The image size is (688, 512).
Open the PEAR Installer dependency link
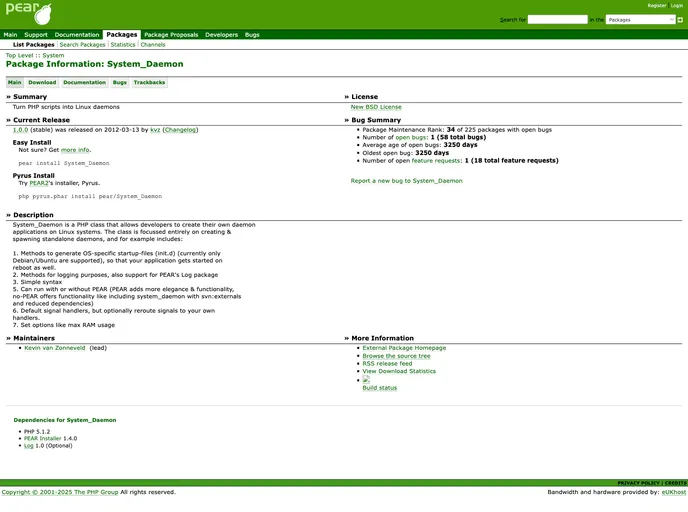pyautogui.click(x=43, y=439)
